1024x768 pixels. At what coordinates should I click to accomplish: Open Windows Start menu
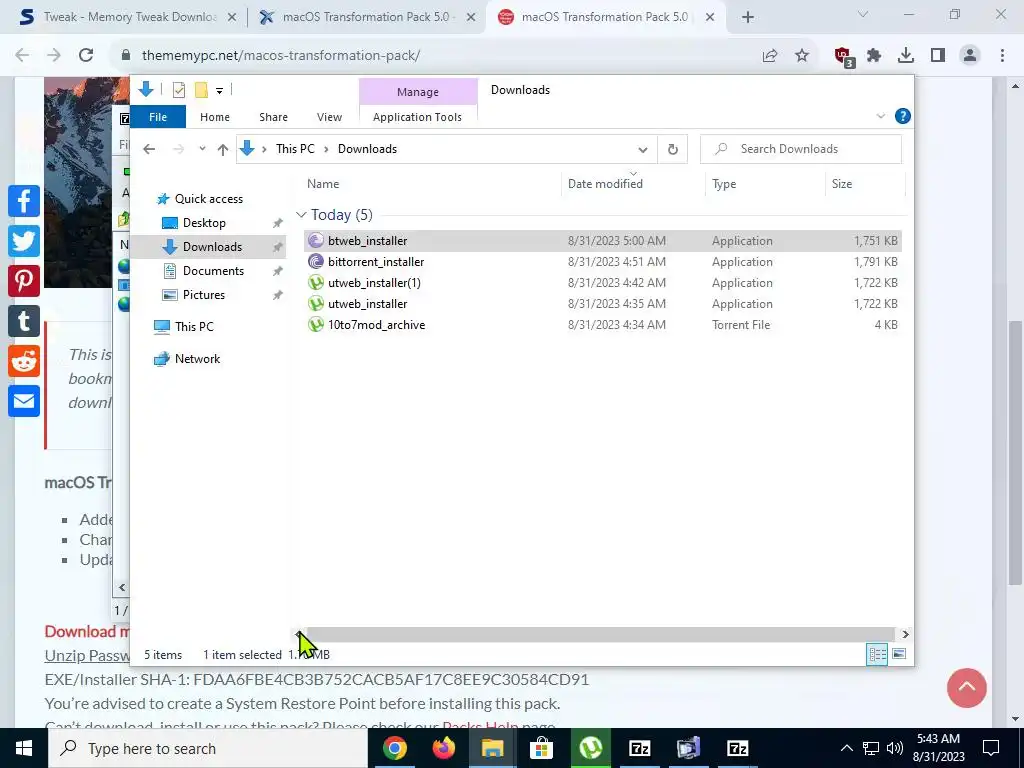point(24,748)
